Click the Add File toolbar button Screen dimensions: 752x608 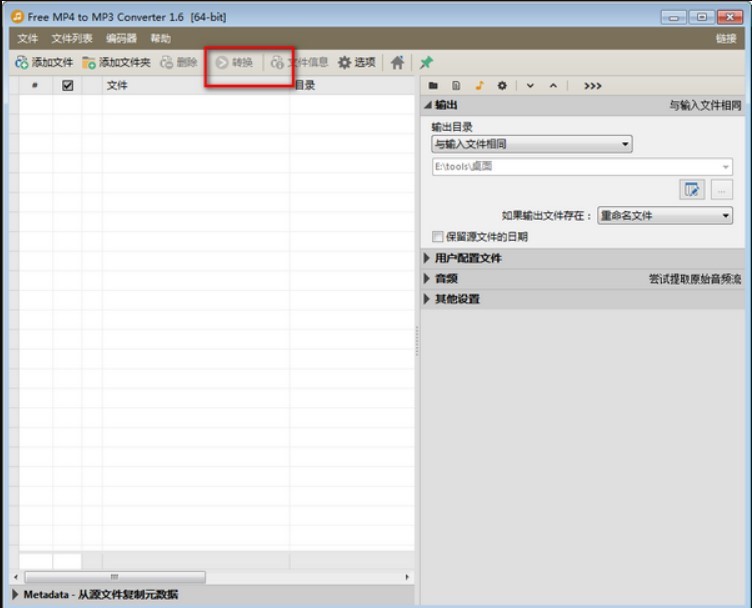click(x=44, y=62)
